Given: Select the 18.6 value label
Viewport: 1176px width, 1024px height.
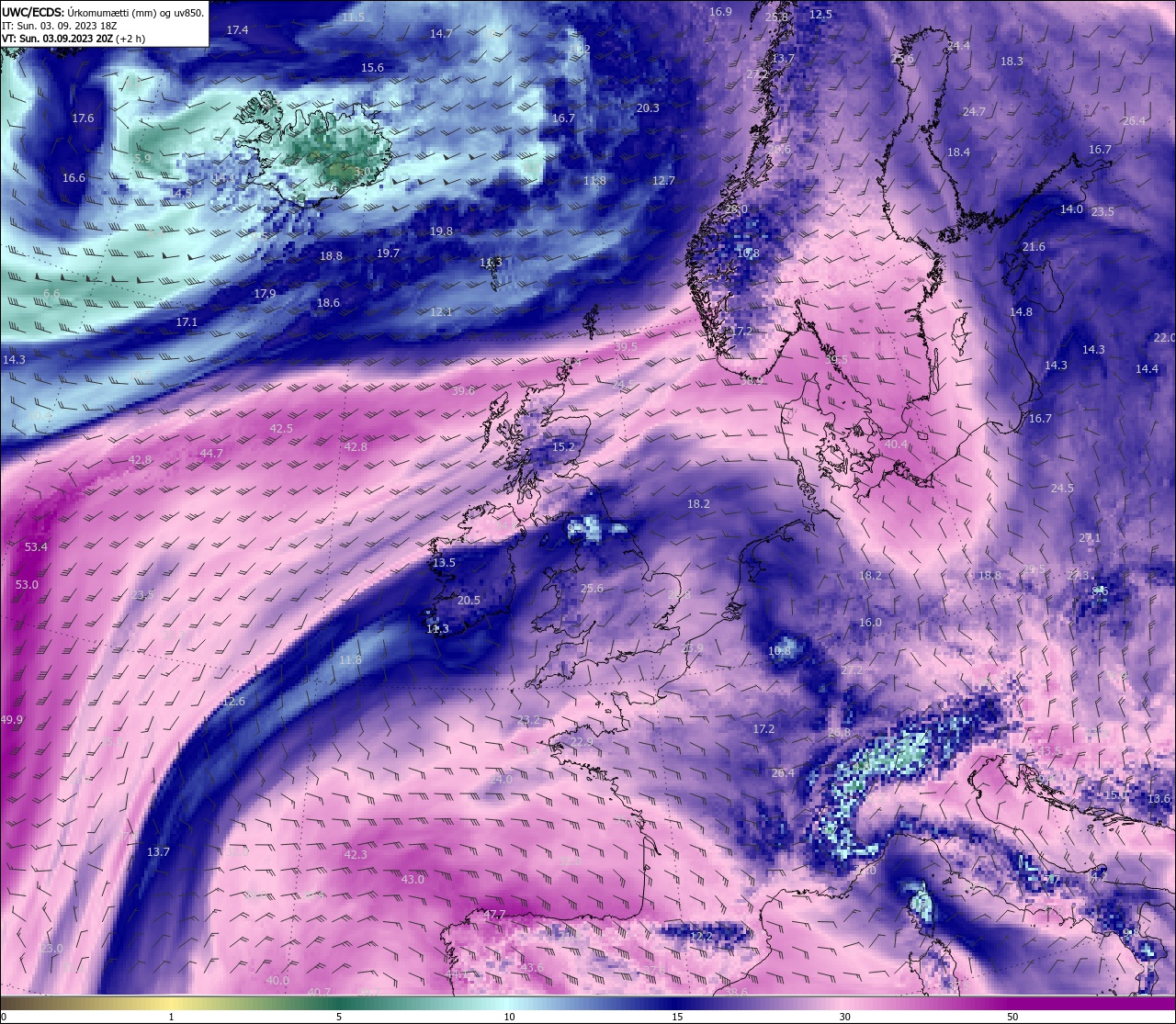Looking at the screenshot, I should click(328, 302).
